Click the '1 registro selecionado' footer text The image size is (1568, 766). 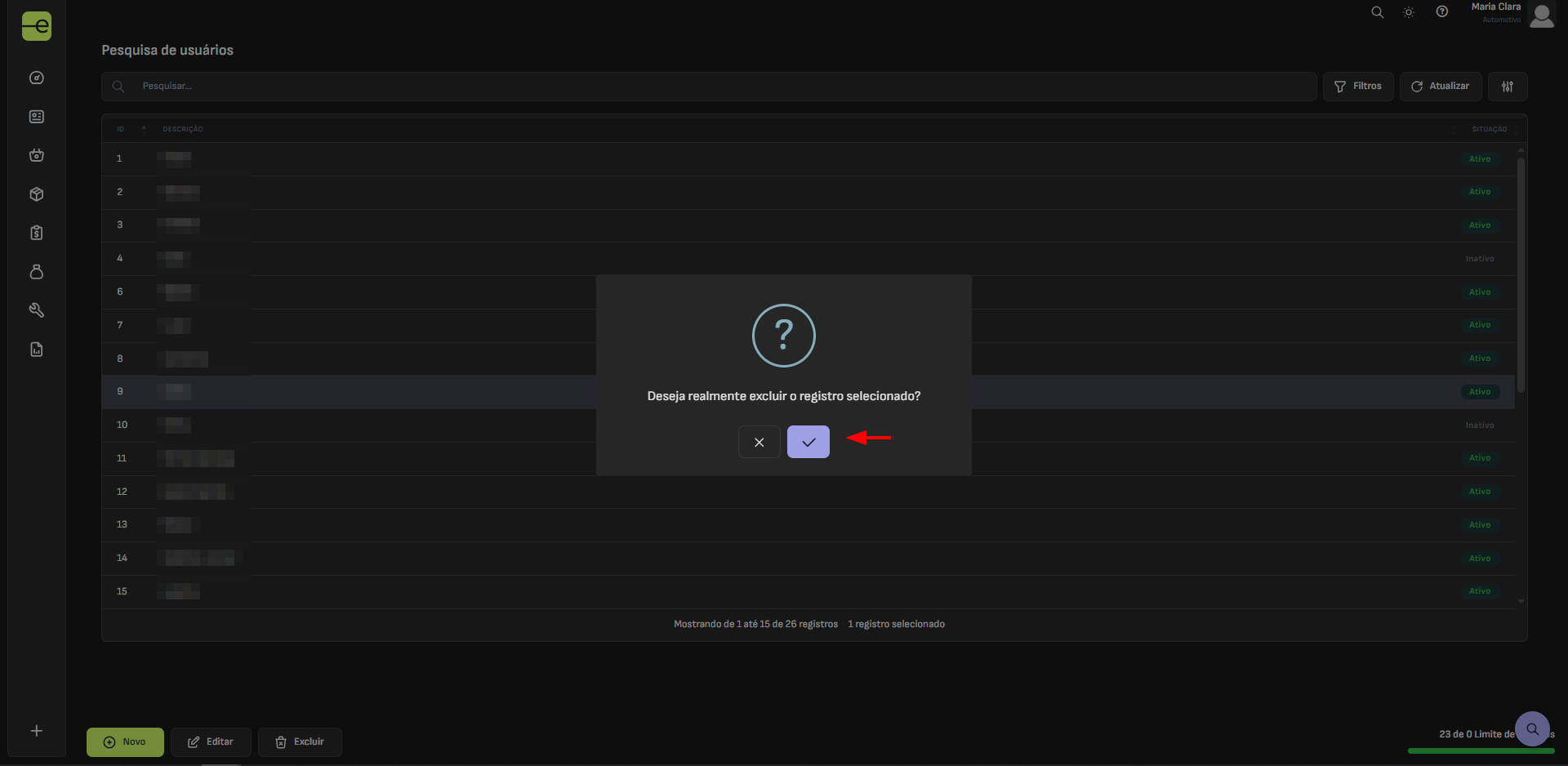[x=896, y=624]
